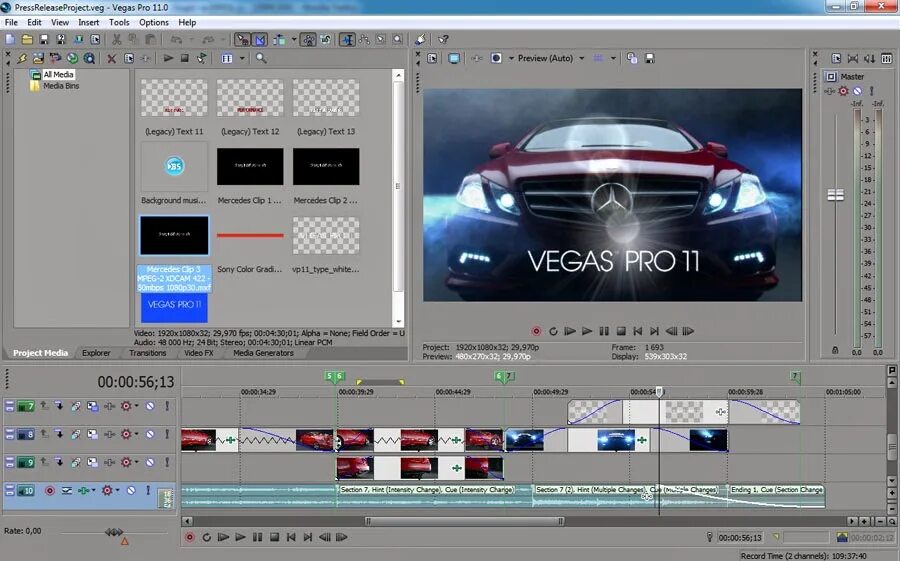Viewport: 900px width, 561px height.
Task: Open compositing mode button on track 8
Action: [x=92, y=434]
